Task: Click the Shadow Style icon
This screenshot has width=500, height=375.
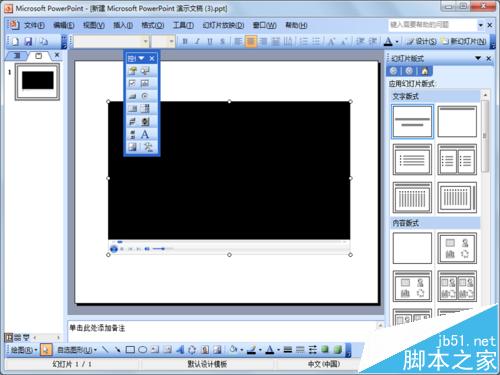Action: coord(325,350)
